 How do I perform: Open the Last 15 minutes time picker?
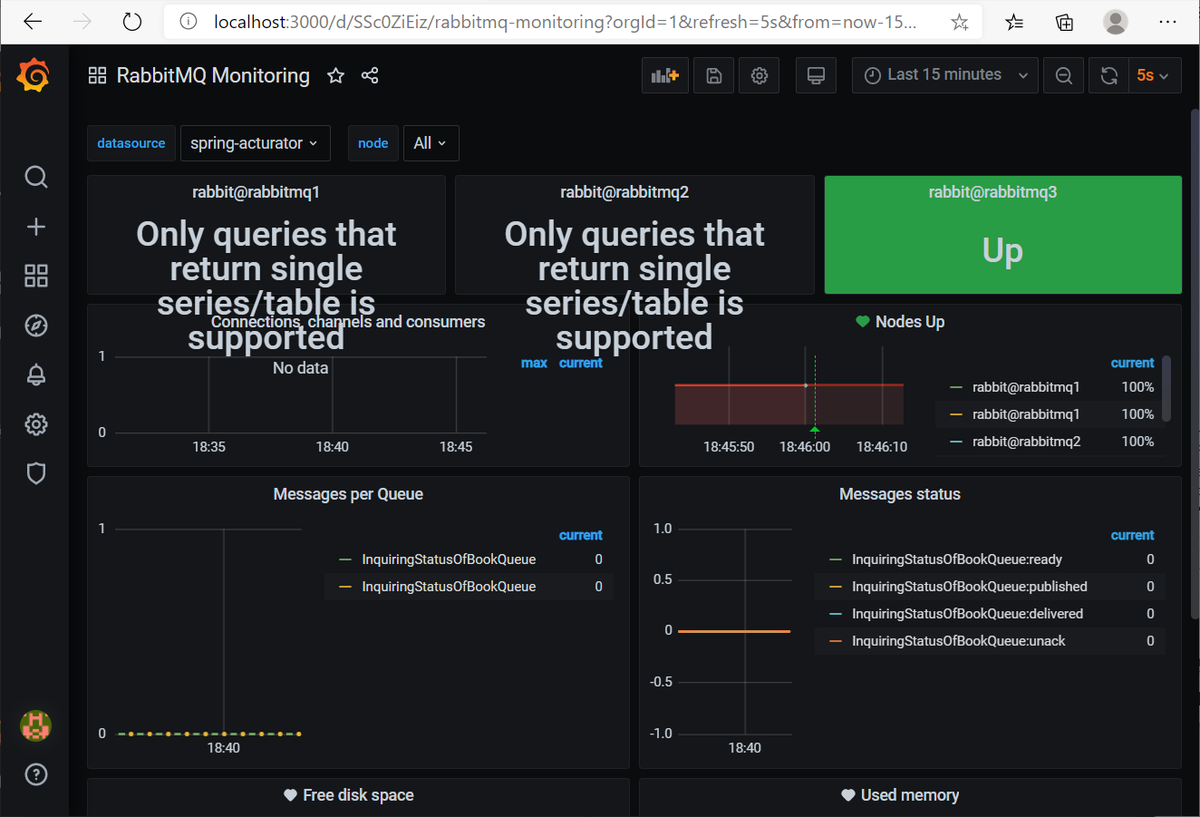coord(946,75)
